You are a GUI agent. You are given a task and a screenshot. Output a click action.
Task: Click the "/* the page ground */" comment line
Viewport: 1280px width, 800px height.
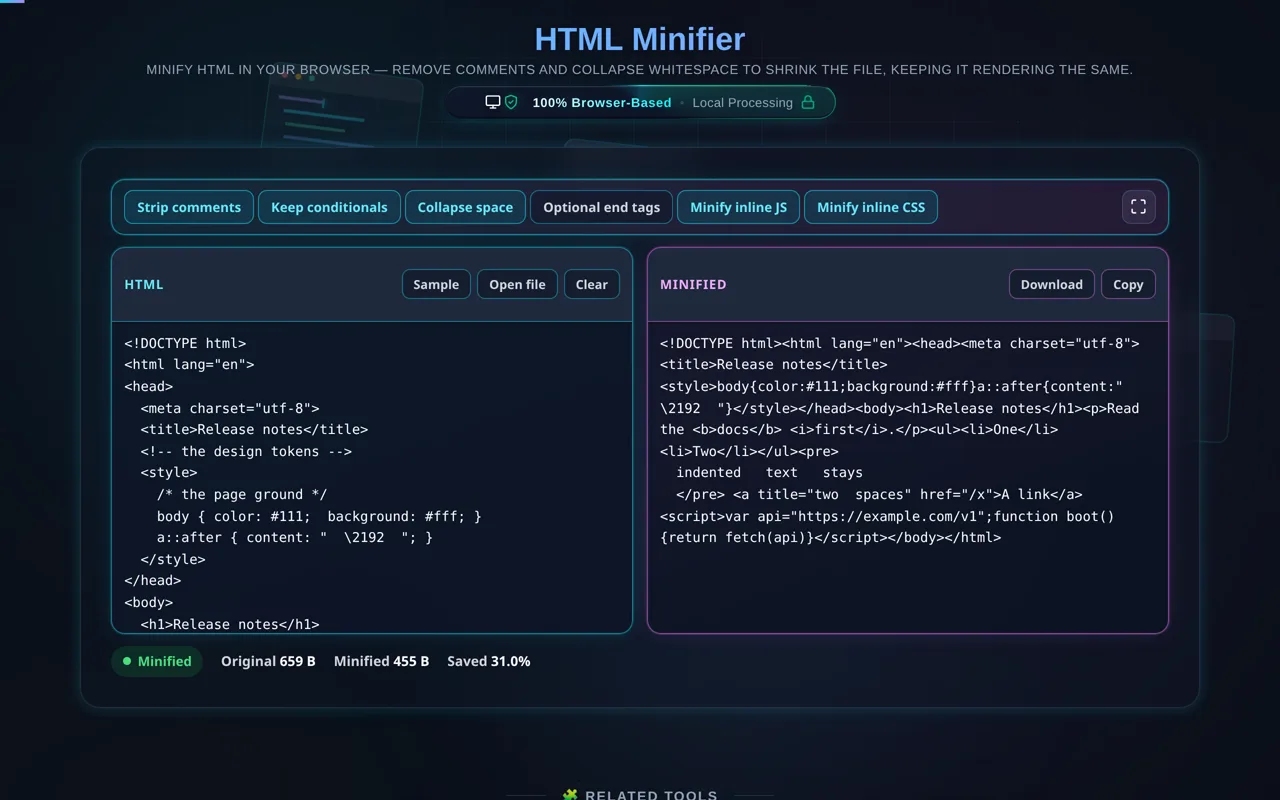click(x=242, y=494)
